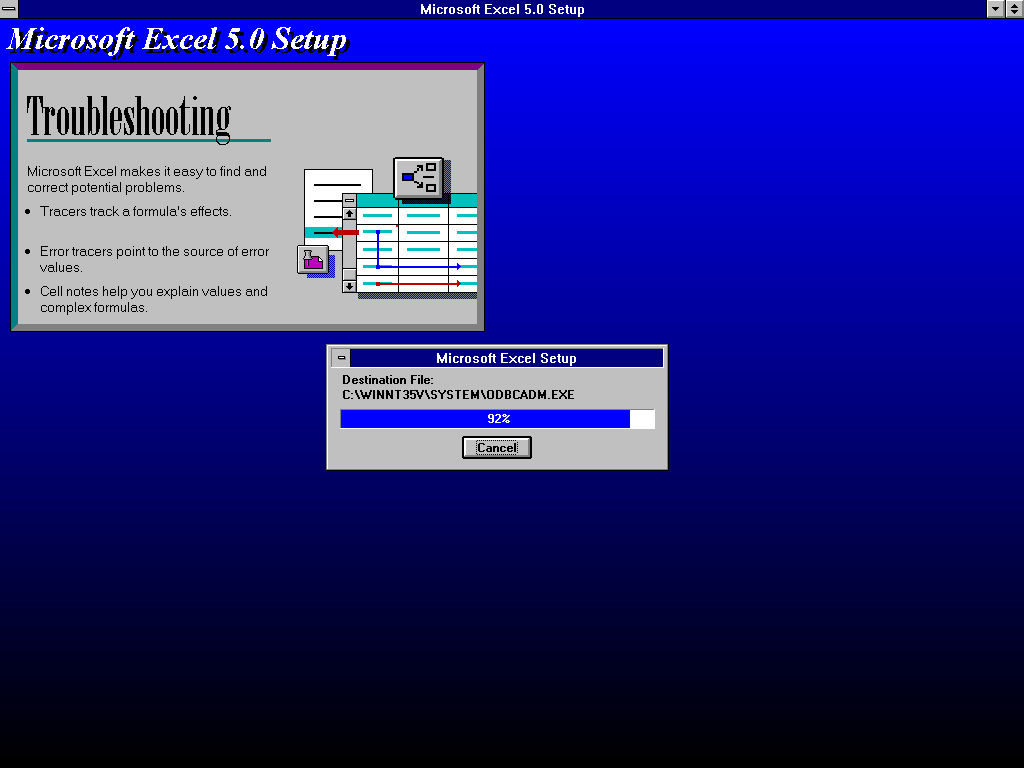Click the 92% installation progress bar
Screen dimensions: 1024x768
[x=498, y=419]
